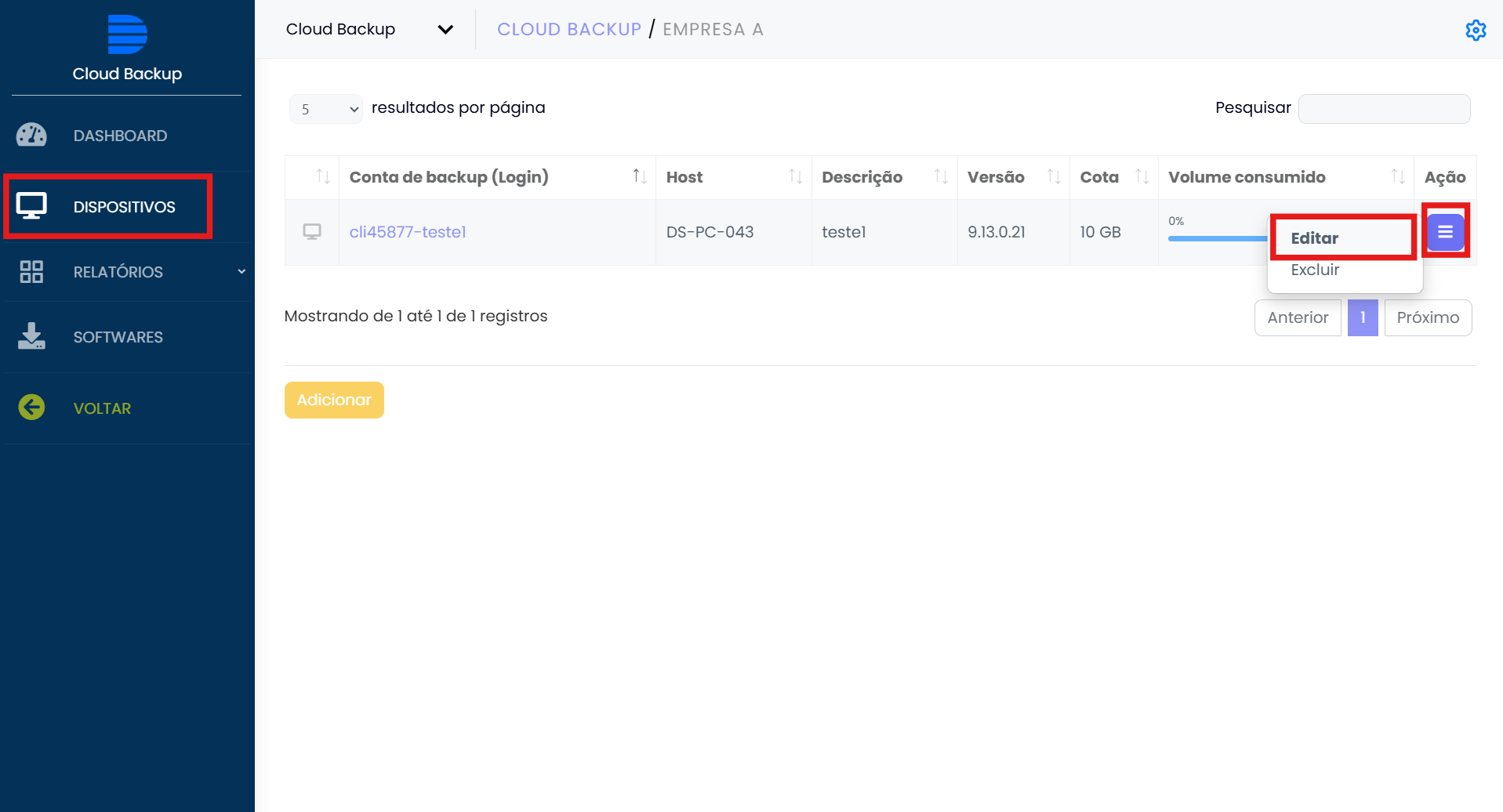1503x812 pixels.
Task: Click the Cloud Backup logo icon
Action: [127, 34]
